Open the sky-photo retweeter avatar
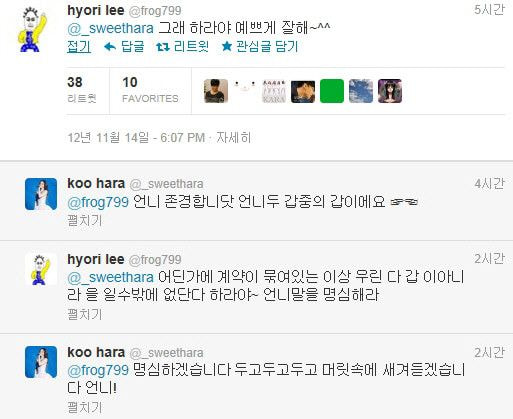This screenshot has height=419, width=513. point(361,91)
